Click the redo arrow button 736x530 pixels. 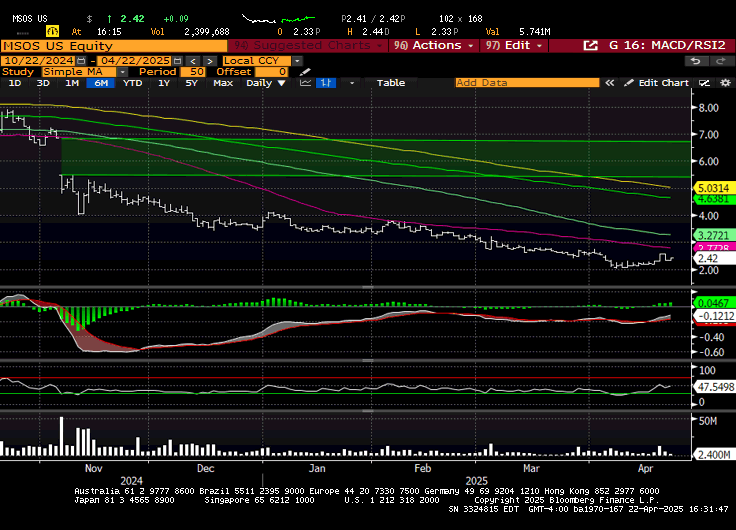coord(720,61)
